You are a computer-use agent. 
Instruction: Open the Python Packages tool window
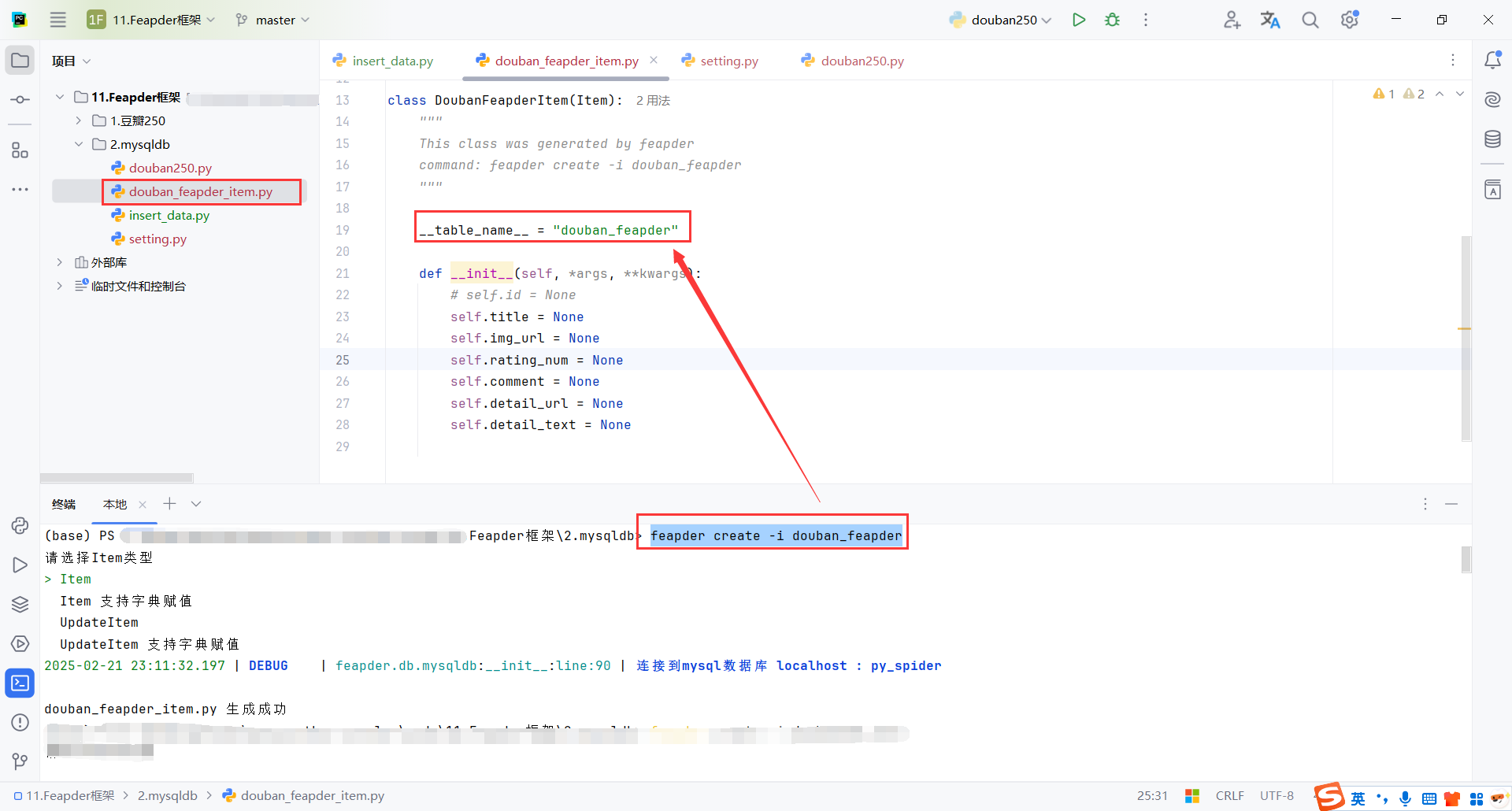[x=20, y=604]
